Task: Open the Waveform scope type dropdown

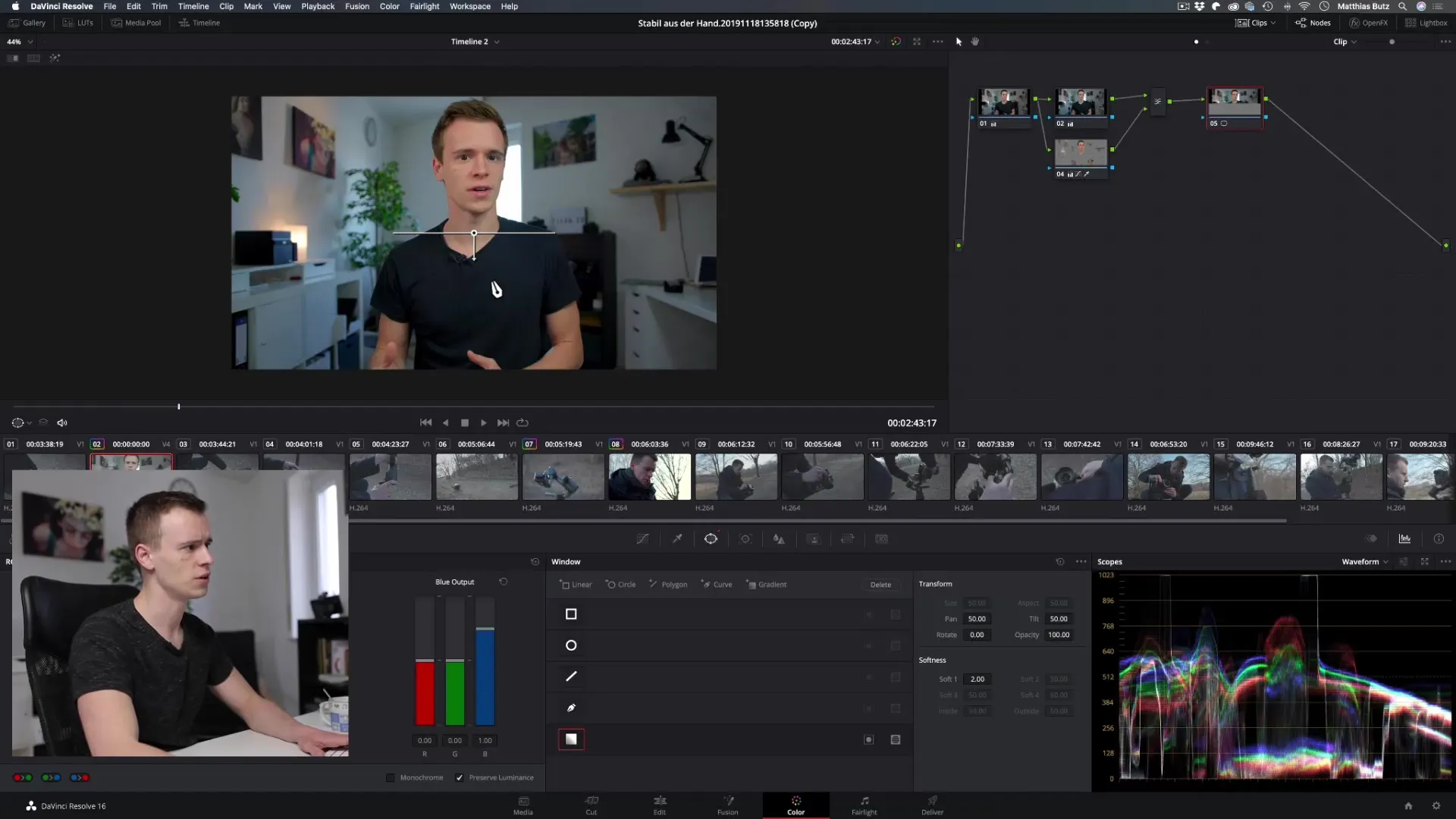Action: (1365, 562)
